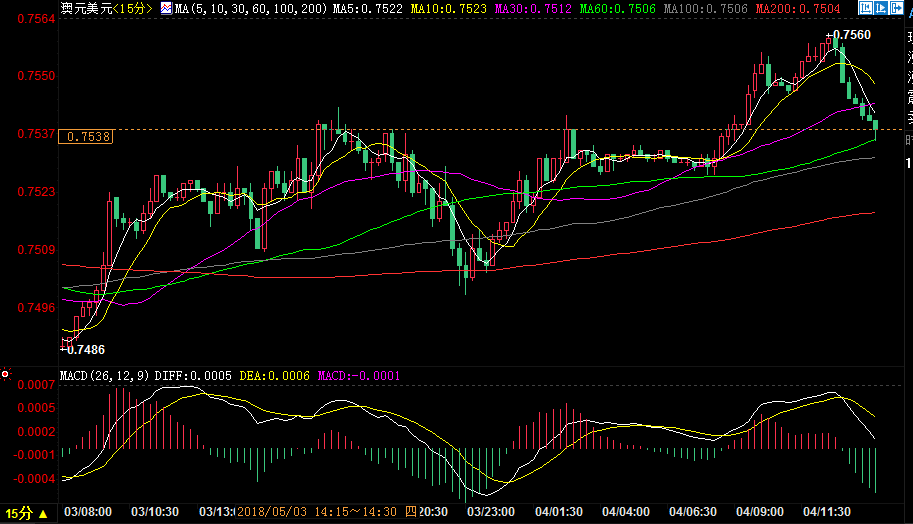Click the 04/06:30 time axis label

click(693, 512)
